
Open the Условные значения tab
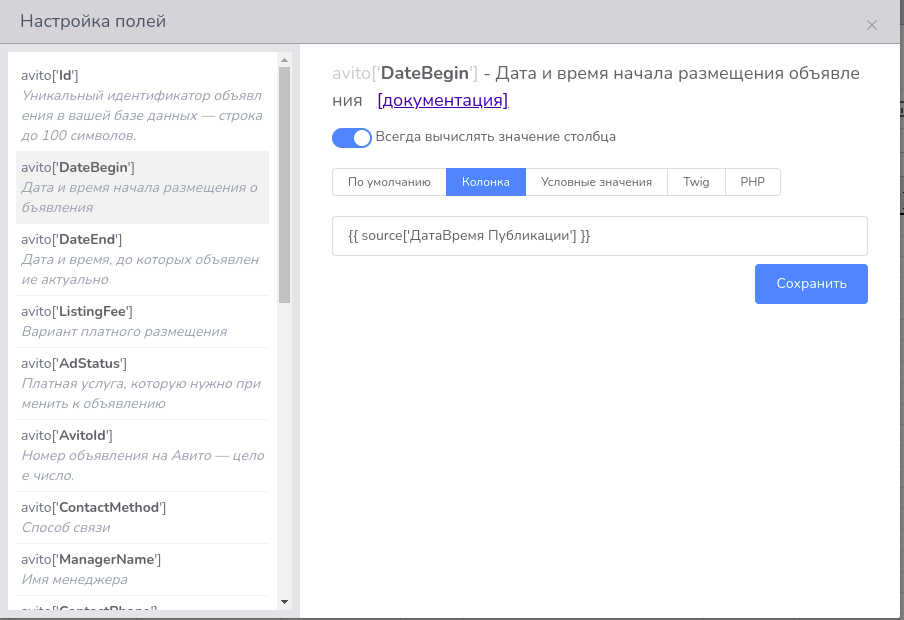(x=596, y=182)
